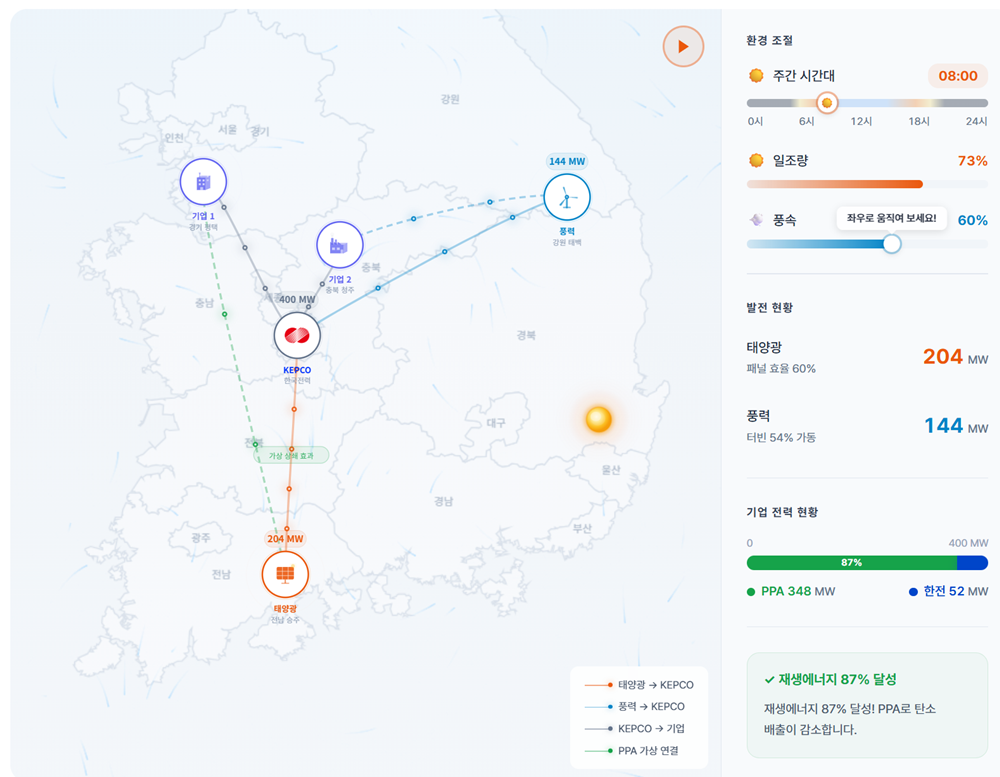Click the KEPCO logo node
The width and height of the screenshot is (1000, 777).
[x=297, y=336]
